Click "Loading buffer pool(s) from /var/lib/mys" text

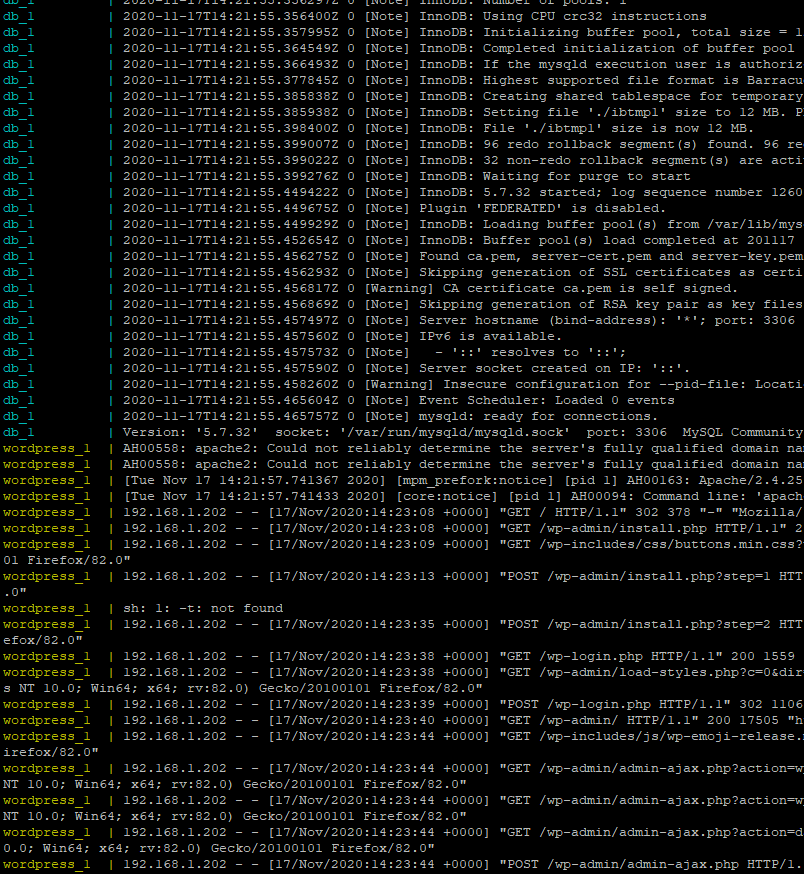tap(642, 225)
